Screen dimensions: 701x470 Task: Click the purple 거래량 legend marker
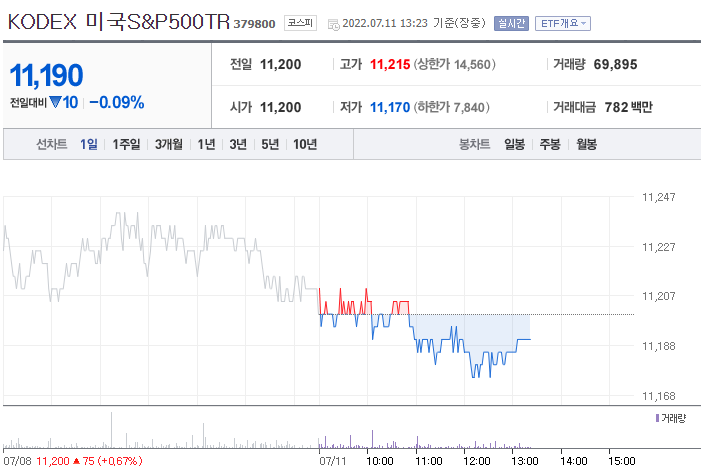pos(657,418)
